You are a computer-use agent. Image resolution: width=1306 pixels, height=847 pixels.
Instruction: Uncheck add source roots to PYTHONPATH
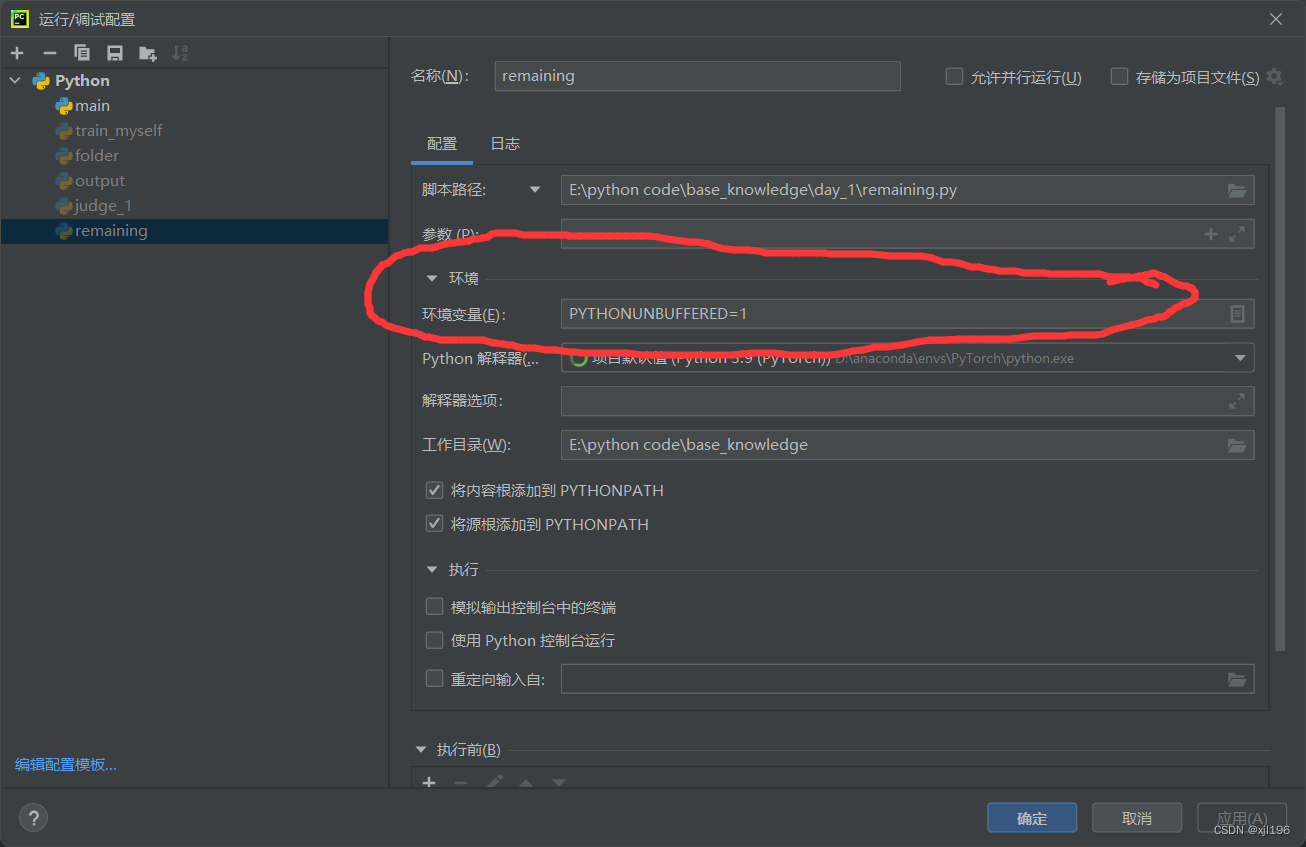434,523
